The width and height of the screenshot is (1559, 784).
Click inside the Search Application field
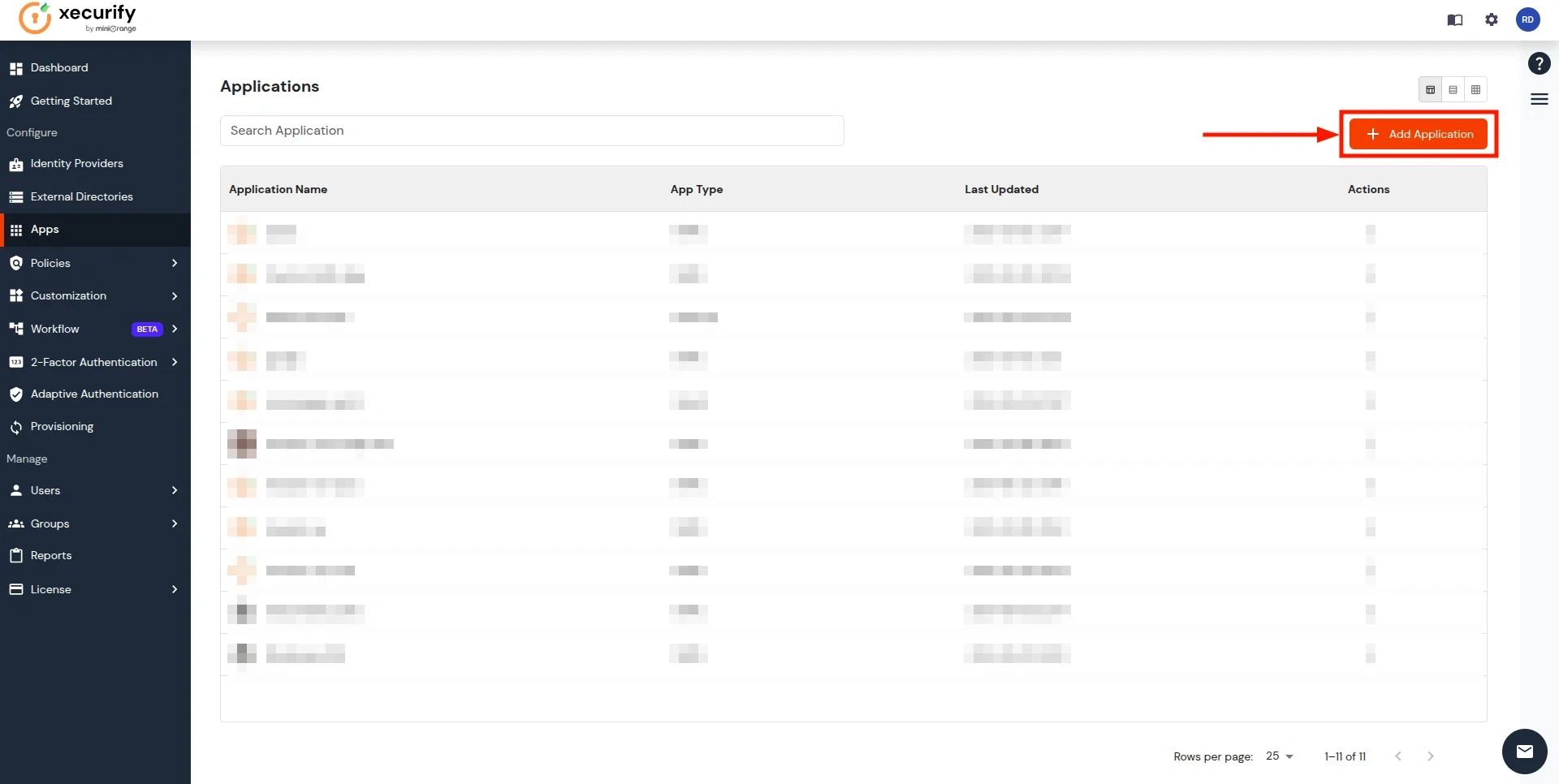click(x=532, y=131)
